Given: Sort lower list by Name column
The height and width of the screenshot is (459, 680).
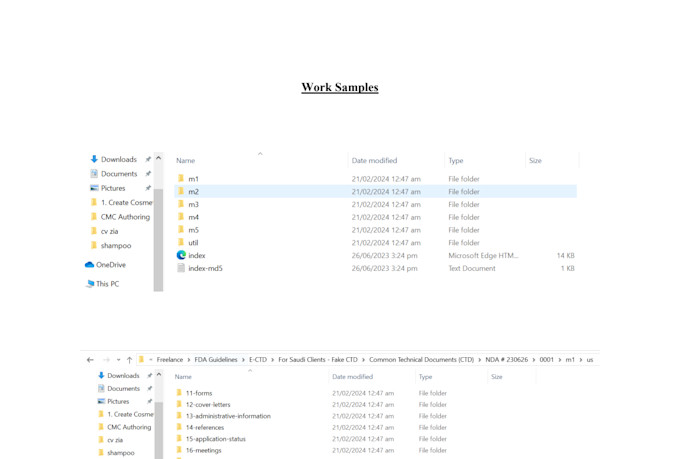Looking at the screenshot, I should [x=183, y=377].
